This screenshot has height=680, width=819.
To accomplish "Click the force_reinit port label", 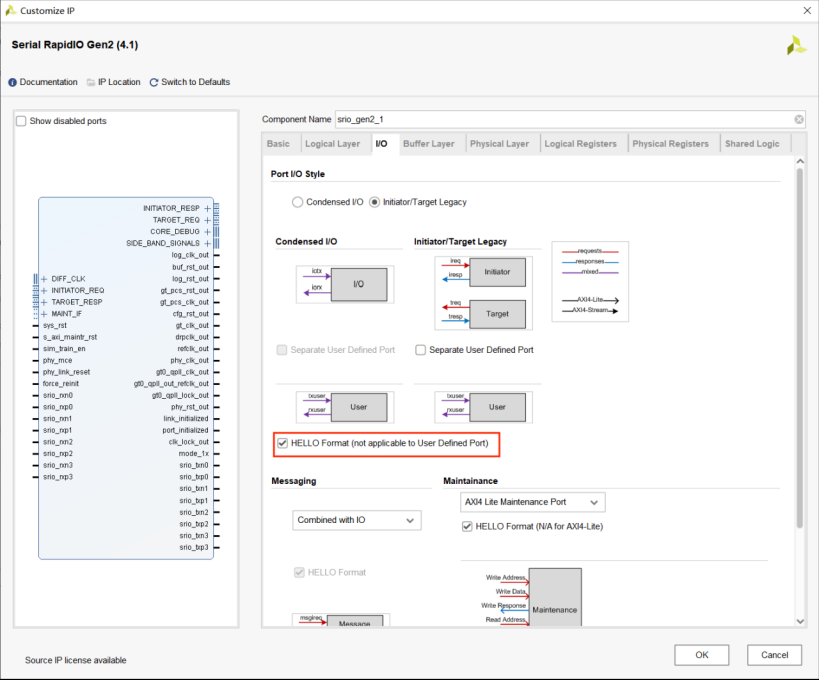I will [61, 384].
